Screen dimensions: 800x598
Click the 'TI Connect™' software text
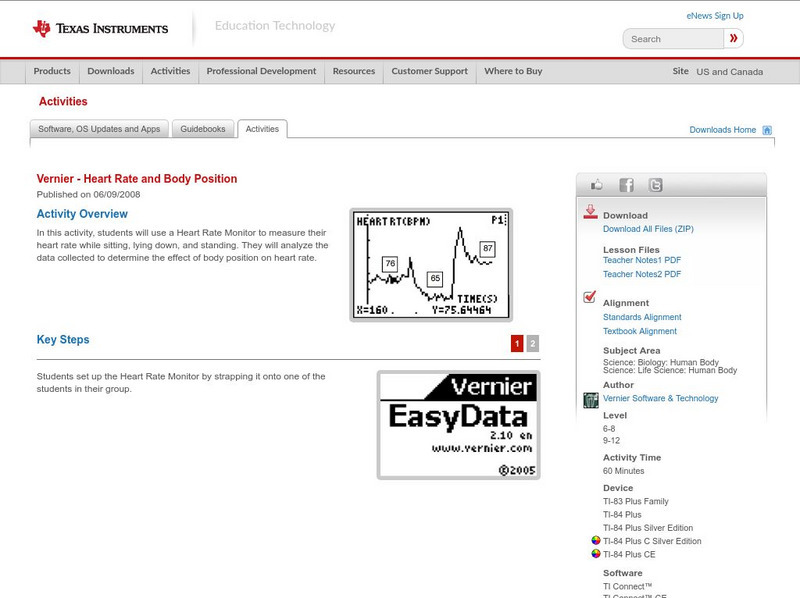(x=628, y=587)
